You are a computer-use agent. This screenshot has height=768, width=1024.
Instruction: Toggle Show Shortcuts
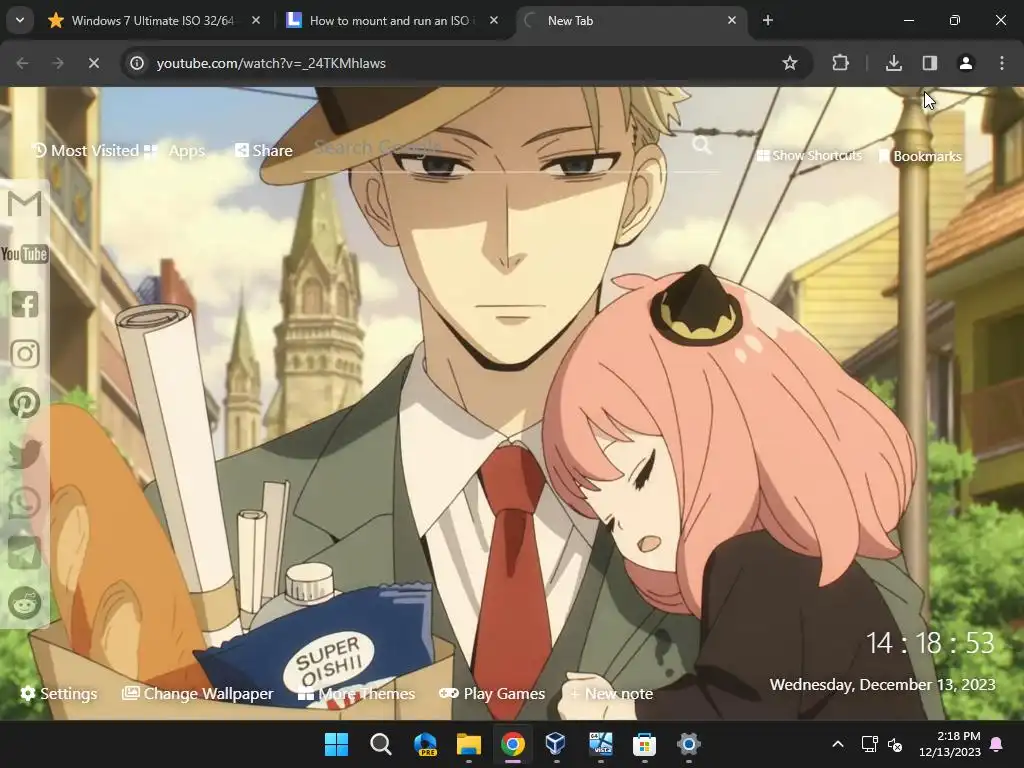[809, 155]
